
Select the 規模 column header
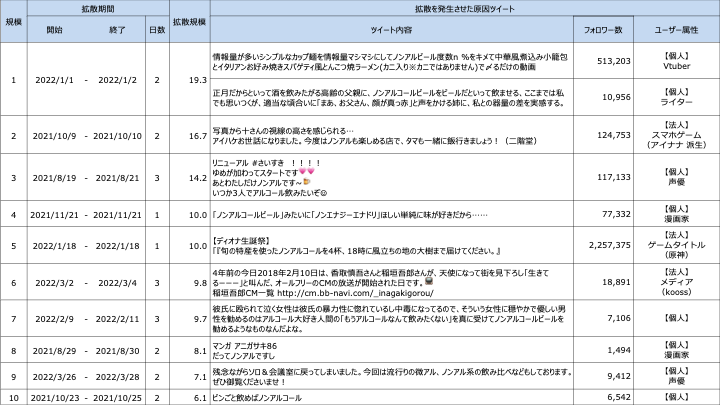coord(13,22)
